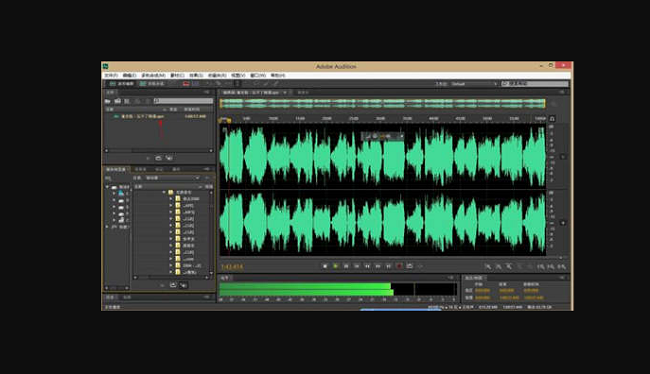Click the orange current-time display
The image size is (650, 374).
point(232,267)
